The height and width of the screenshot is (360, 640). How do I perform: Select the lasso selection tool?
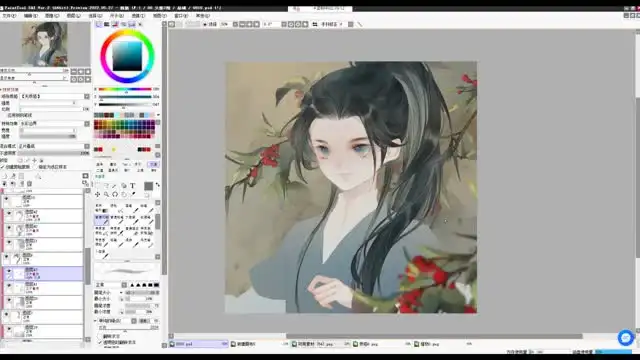coord(106,186)
